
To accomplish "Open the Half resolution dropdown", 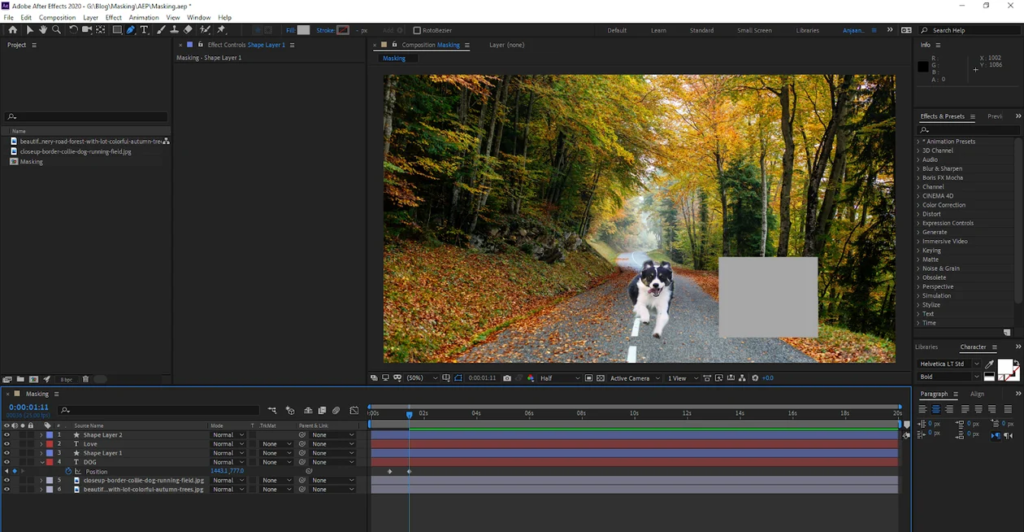I will click(560, 378).
